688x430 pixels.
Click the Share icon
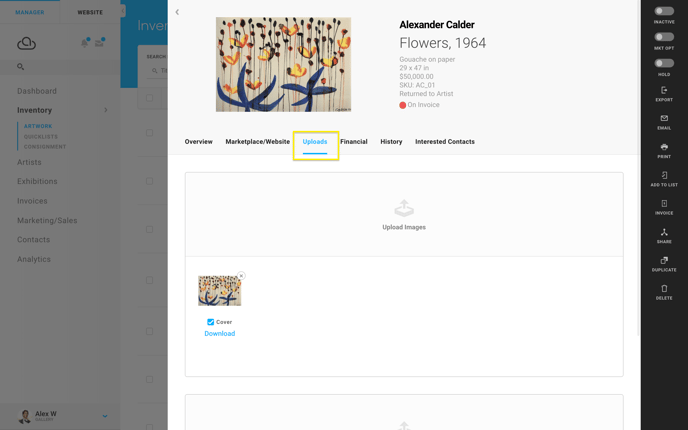click(664, 232)
